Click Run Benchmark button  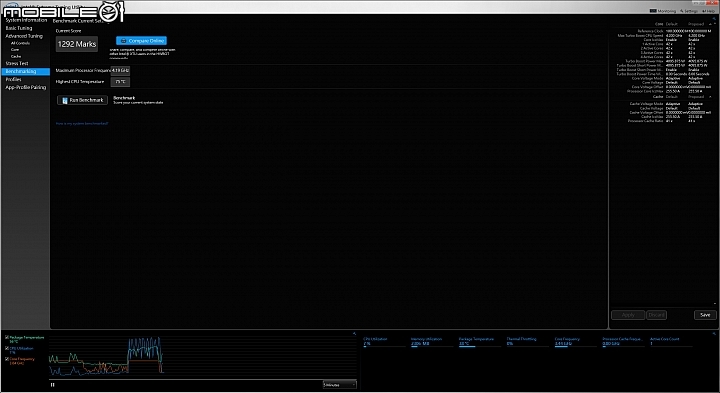point(83,100)
